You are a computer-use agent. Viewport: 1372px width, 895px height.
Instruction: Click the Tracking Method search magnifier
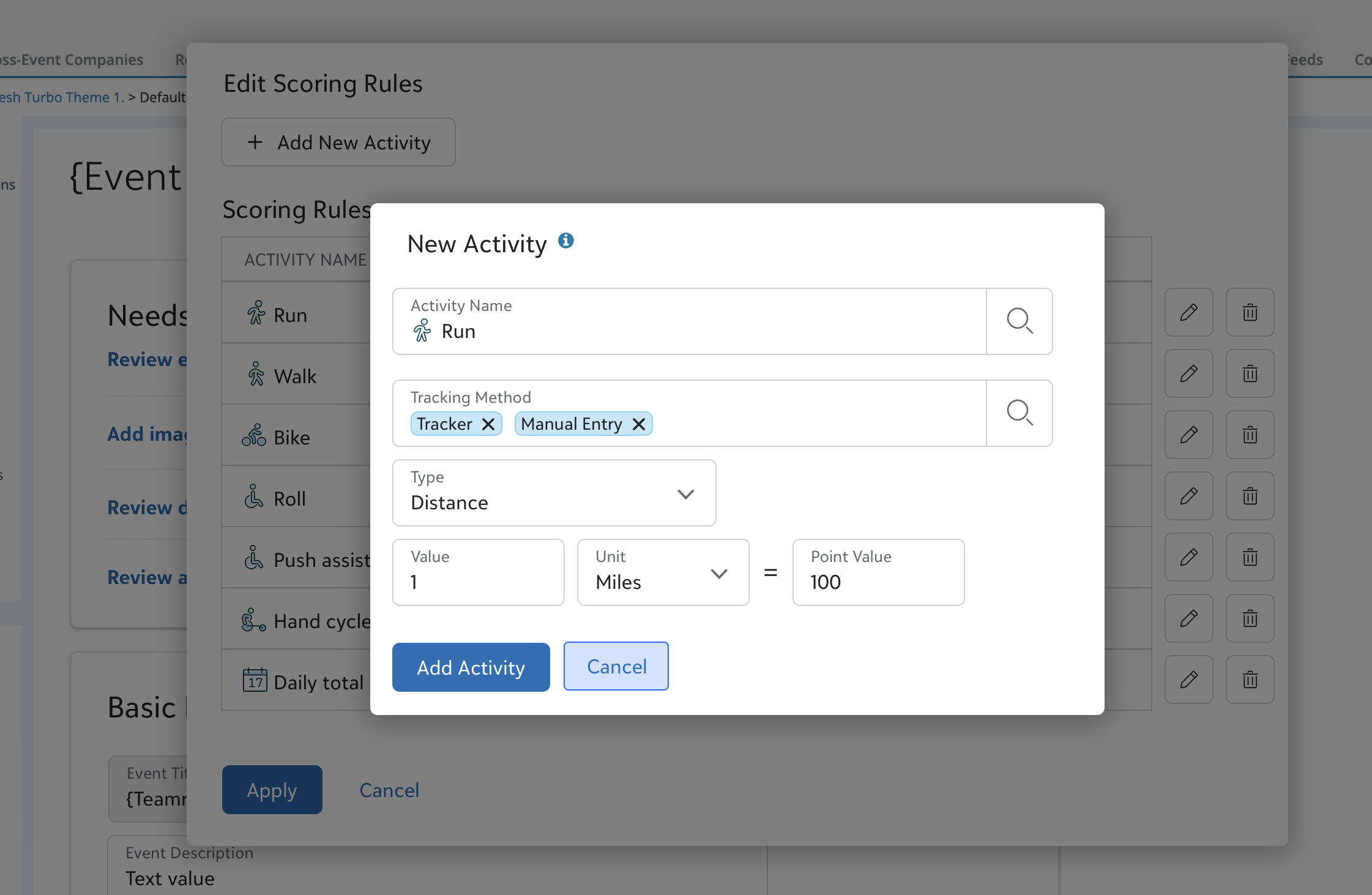1020,413
